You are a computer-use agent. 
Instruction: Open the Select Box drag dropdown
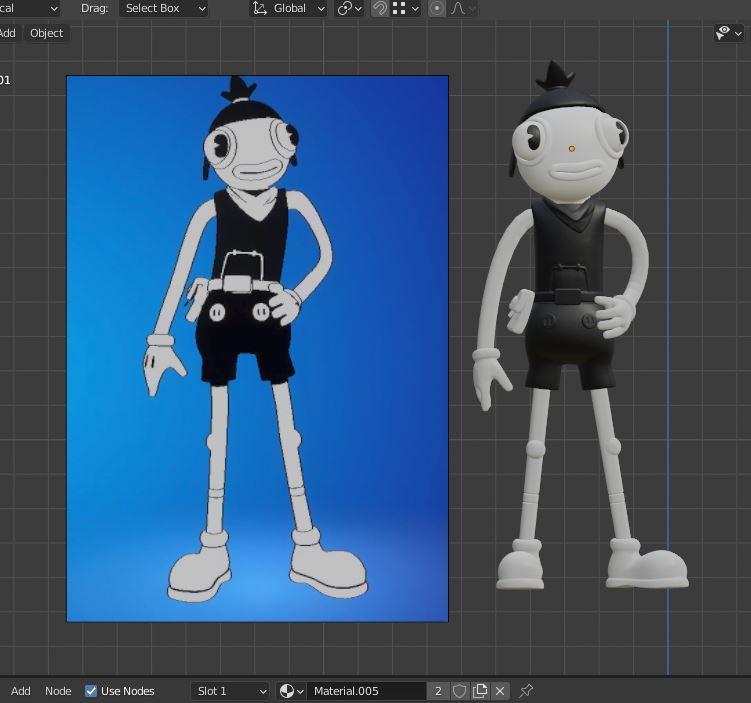[x=164, y=8]
